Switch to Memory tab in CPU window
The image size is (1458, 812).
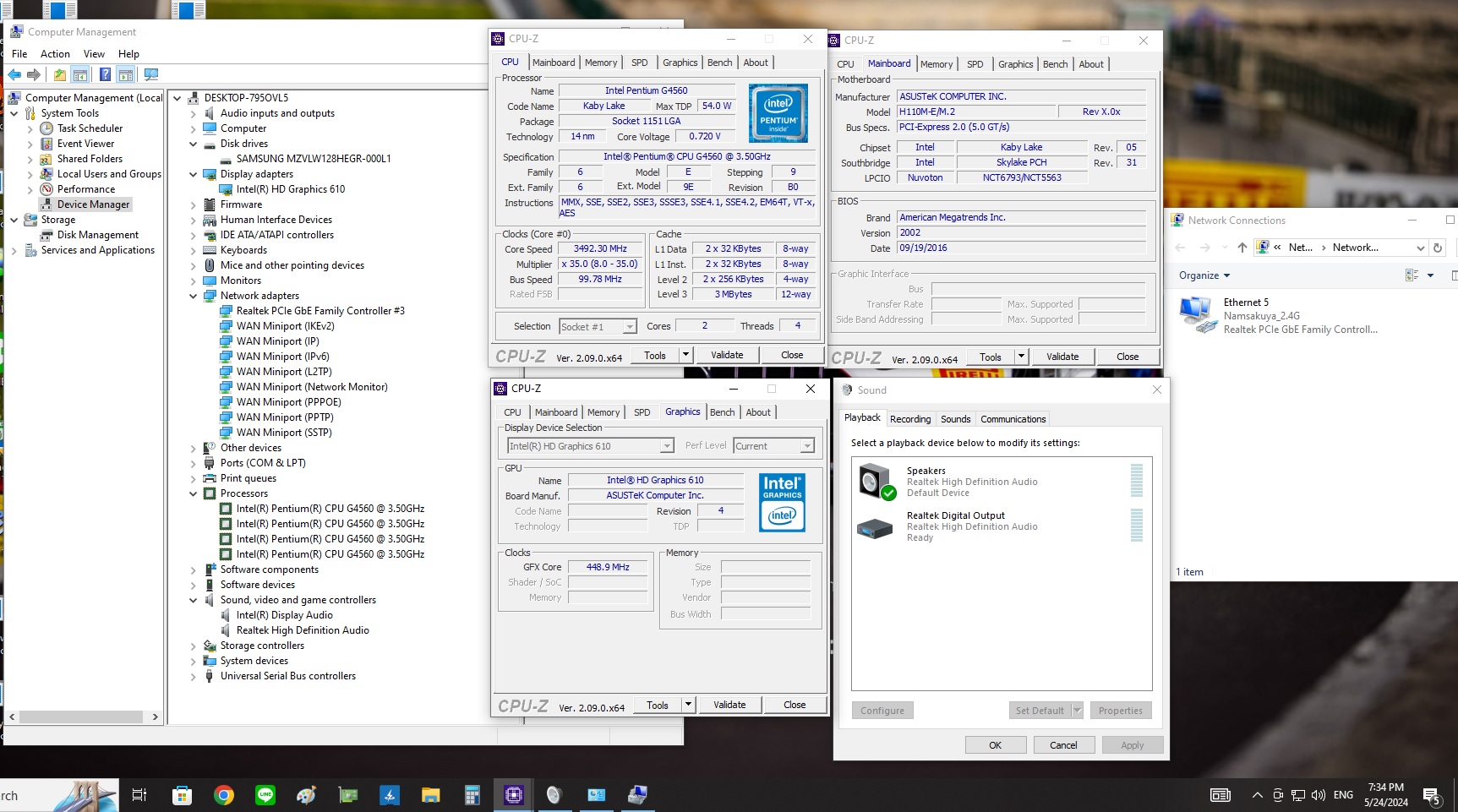pyautogui.click(x=601, y=63)
